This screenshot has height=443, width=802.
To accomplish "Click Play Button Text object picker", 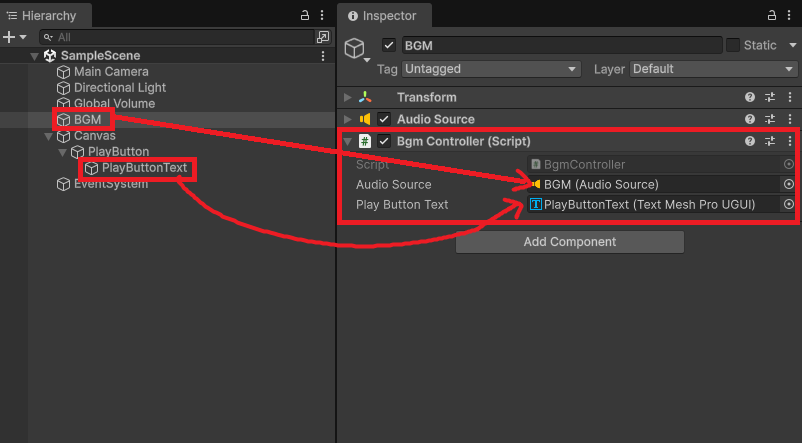I will coord(788,204).
